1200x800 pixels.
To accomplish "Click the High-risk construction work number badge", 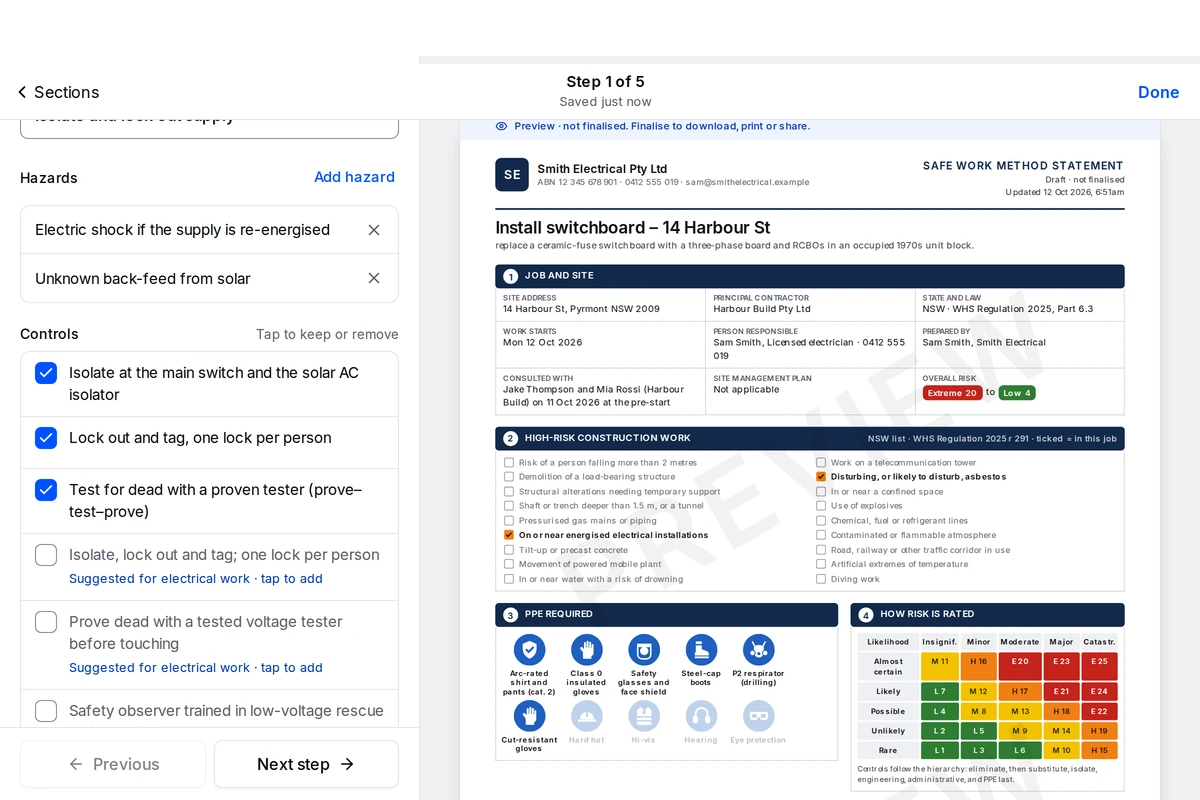I will tap(510, 438).
